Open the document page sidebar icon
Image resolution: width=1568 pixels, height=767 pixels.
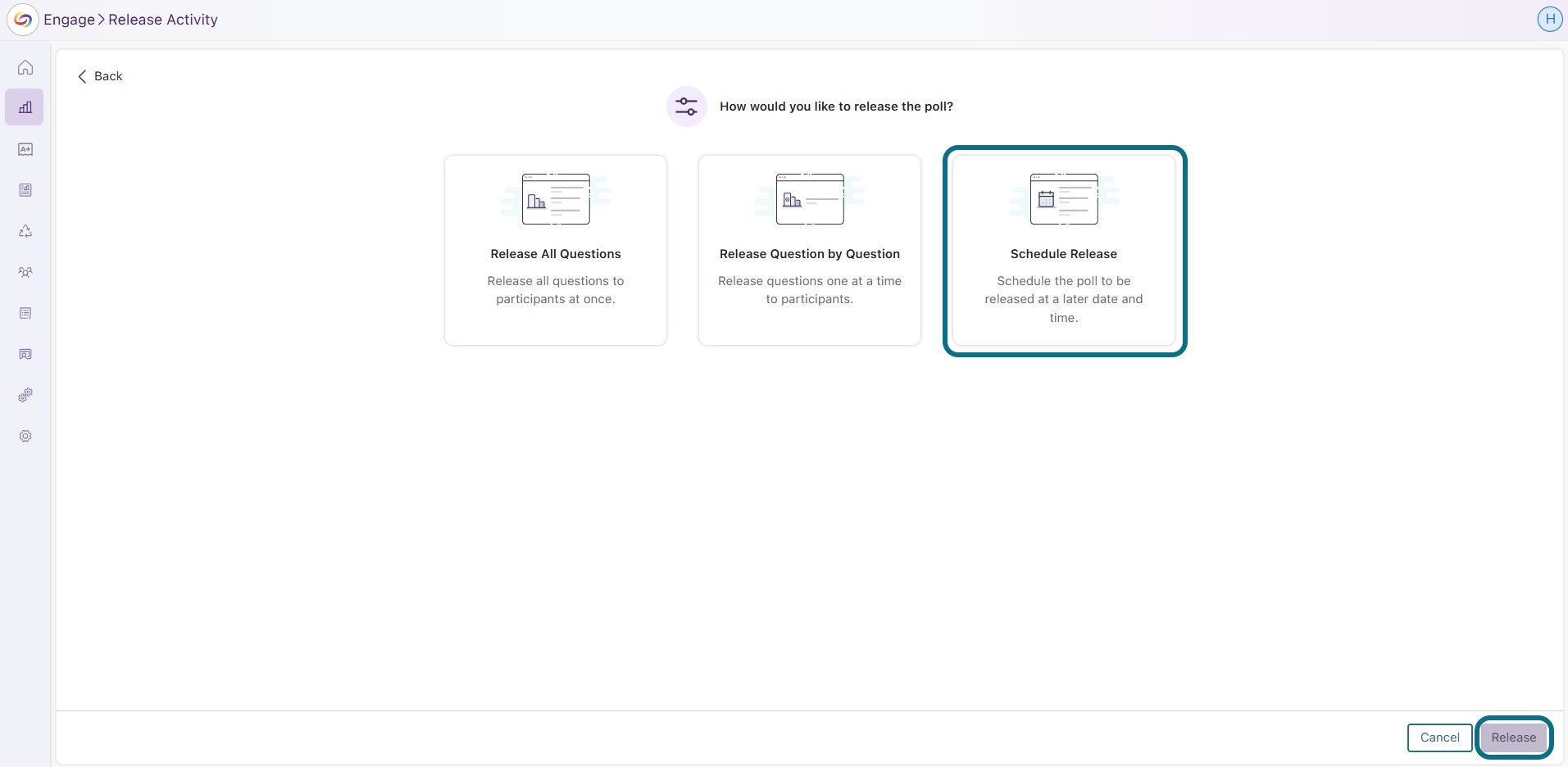click(25, 190)
